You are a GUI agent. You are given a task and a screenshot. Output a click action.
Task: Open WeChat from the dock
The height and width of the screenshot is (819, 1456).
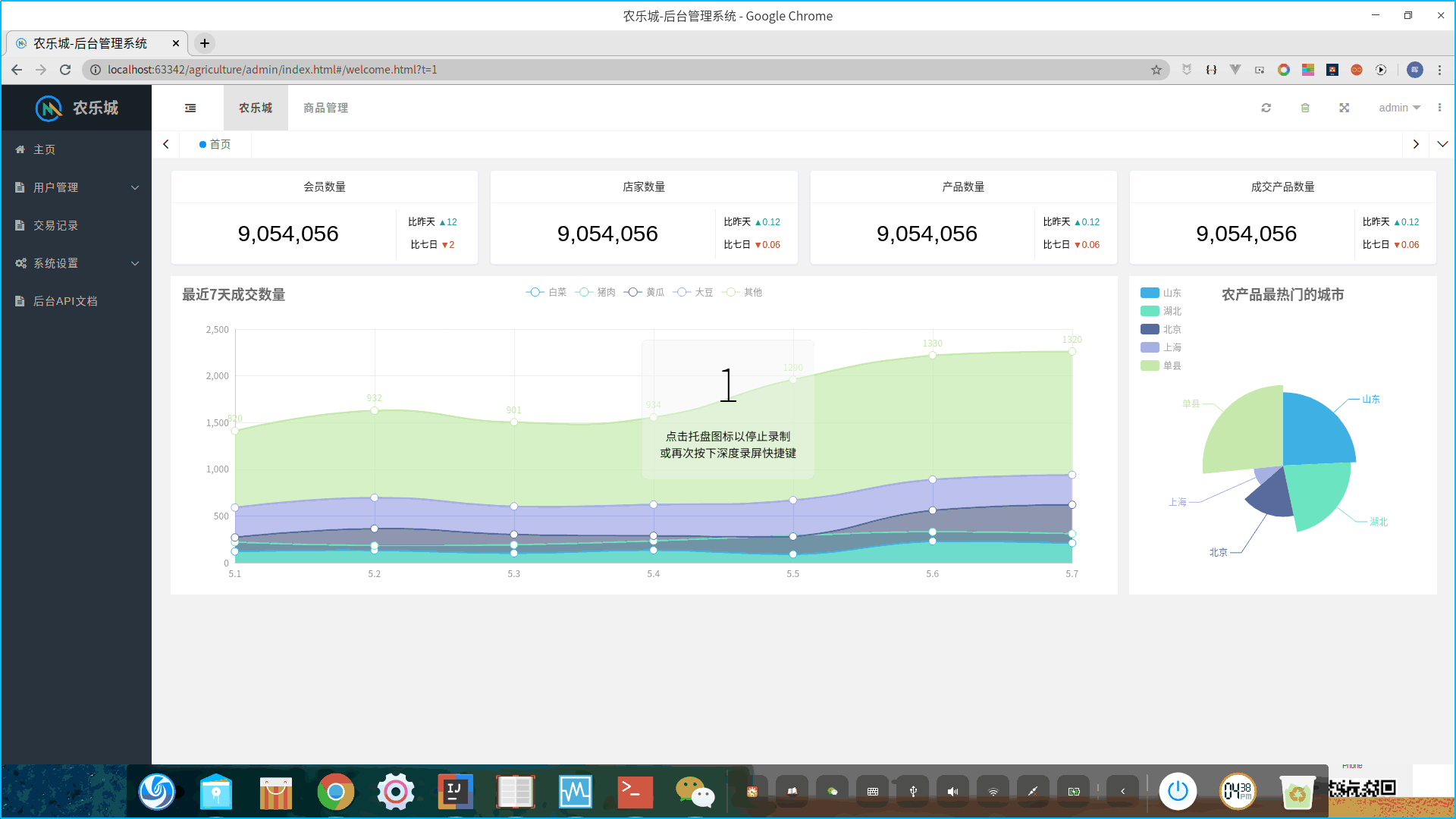[x=694, y=792]
